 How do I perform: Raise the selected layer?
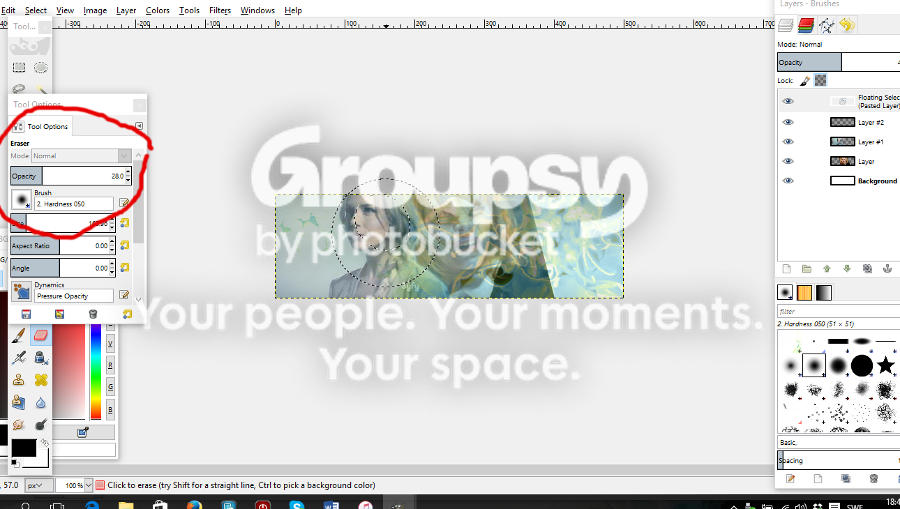coord(827,269)
